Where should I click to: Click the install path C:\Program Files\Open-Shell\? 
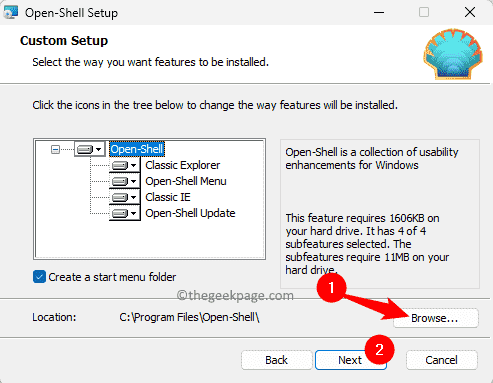(x=190, y=317)
